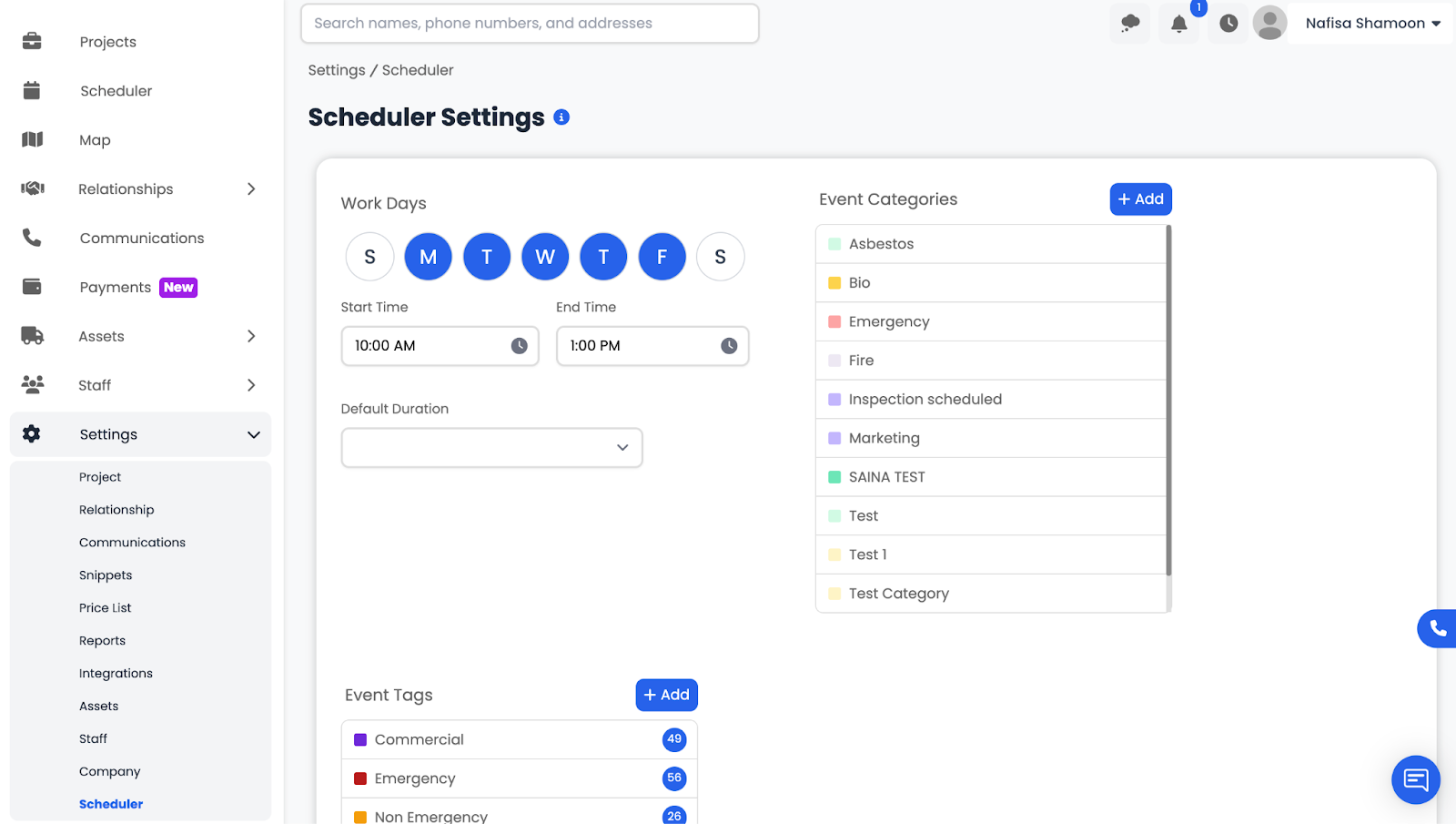The height and width of the screenshot is (824, 1456).
Task: Click the Settings breadcrumb link
Action: tap(336, 69)
